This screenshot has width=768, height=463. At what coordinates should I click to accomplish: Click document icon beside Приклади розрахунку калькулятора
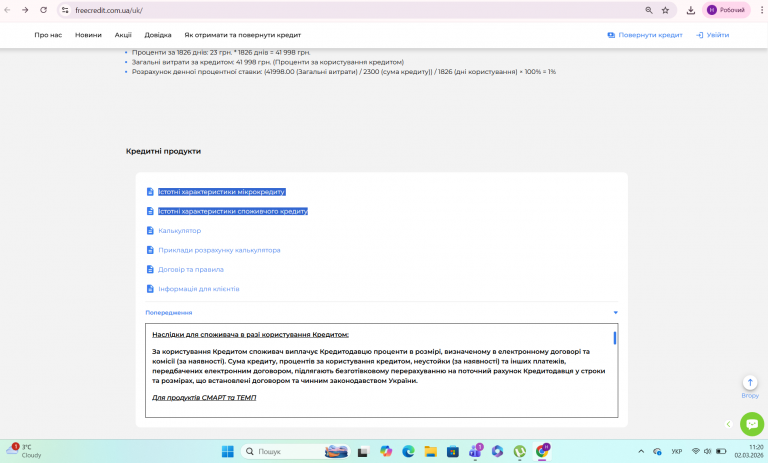click(x=150, y=250)
